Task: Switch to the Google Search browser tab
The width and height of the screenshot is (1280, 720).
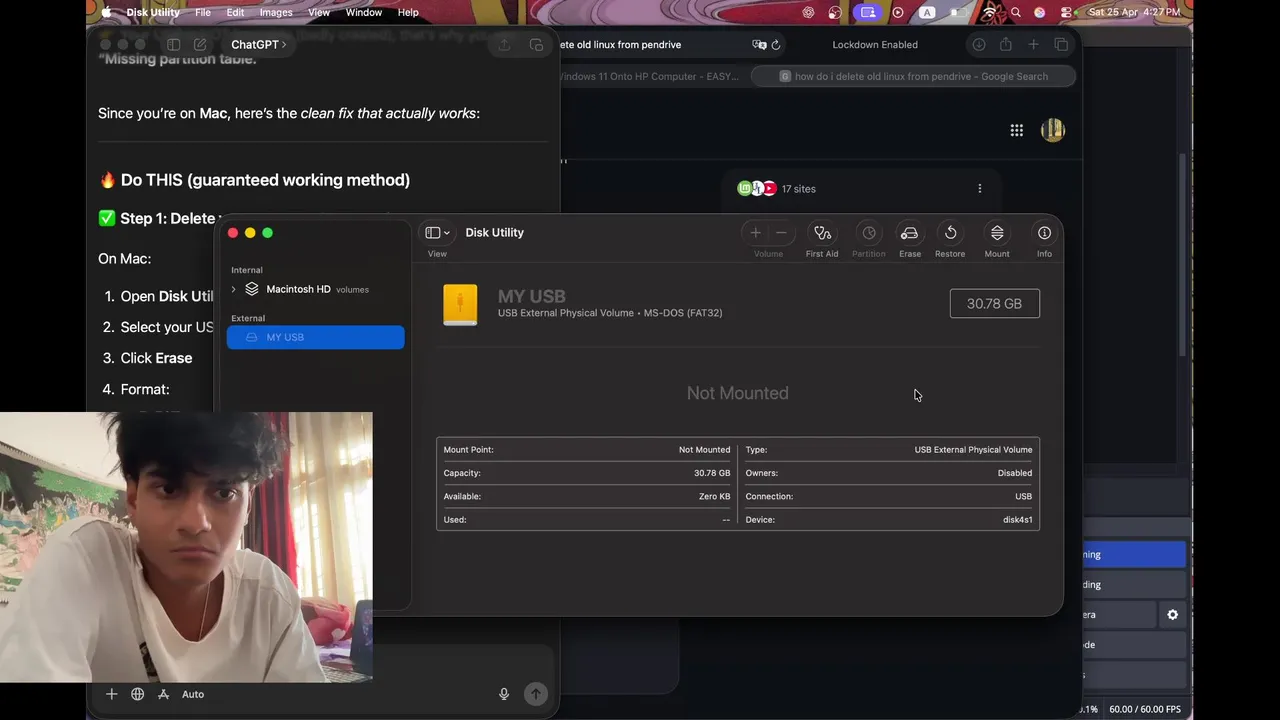Action: [914, 76]
